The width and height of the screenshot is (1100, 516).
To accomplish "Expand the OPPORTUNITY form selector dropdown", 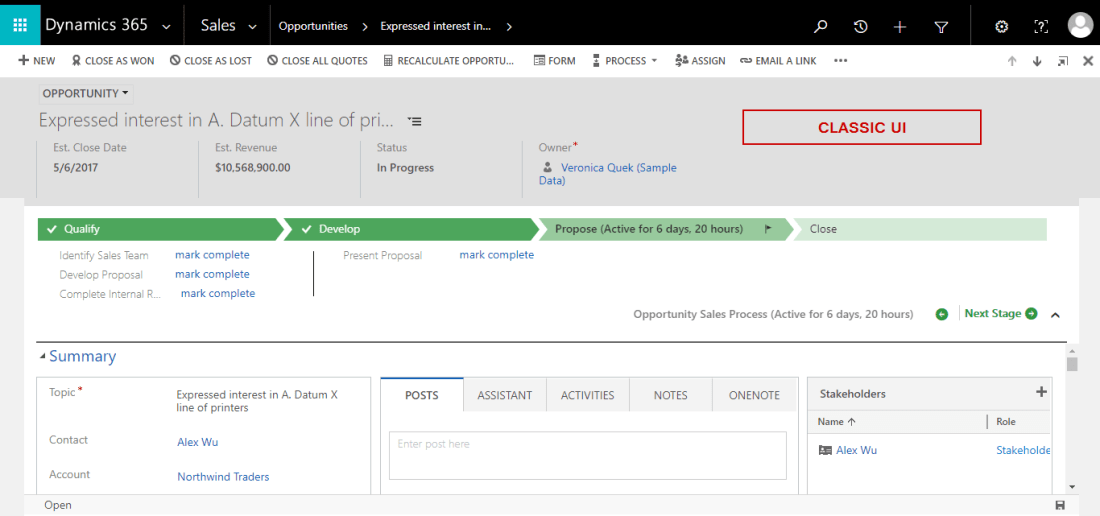I will coord(86,93).
